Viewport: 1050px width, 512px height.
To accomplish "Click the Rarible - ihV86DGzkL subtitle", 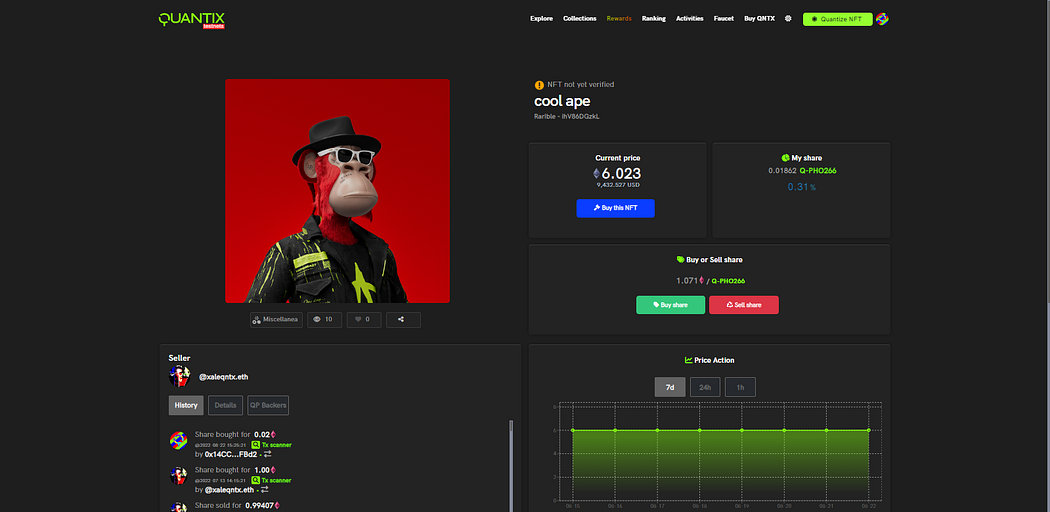I will (x=567, y=116).
